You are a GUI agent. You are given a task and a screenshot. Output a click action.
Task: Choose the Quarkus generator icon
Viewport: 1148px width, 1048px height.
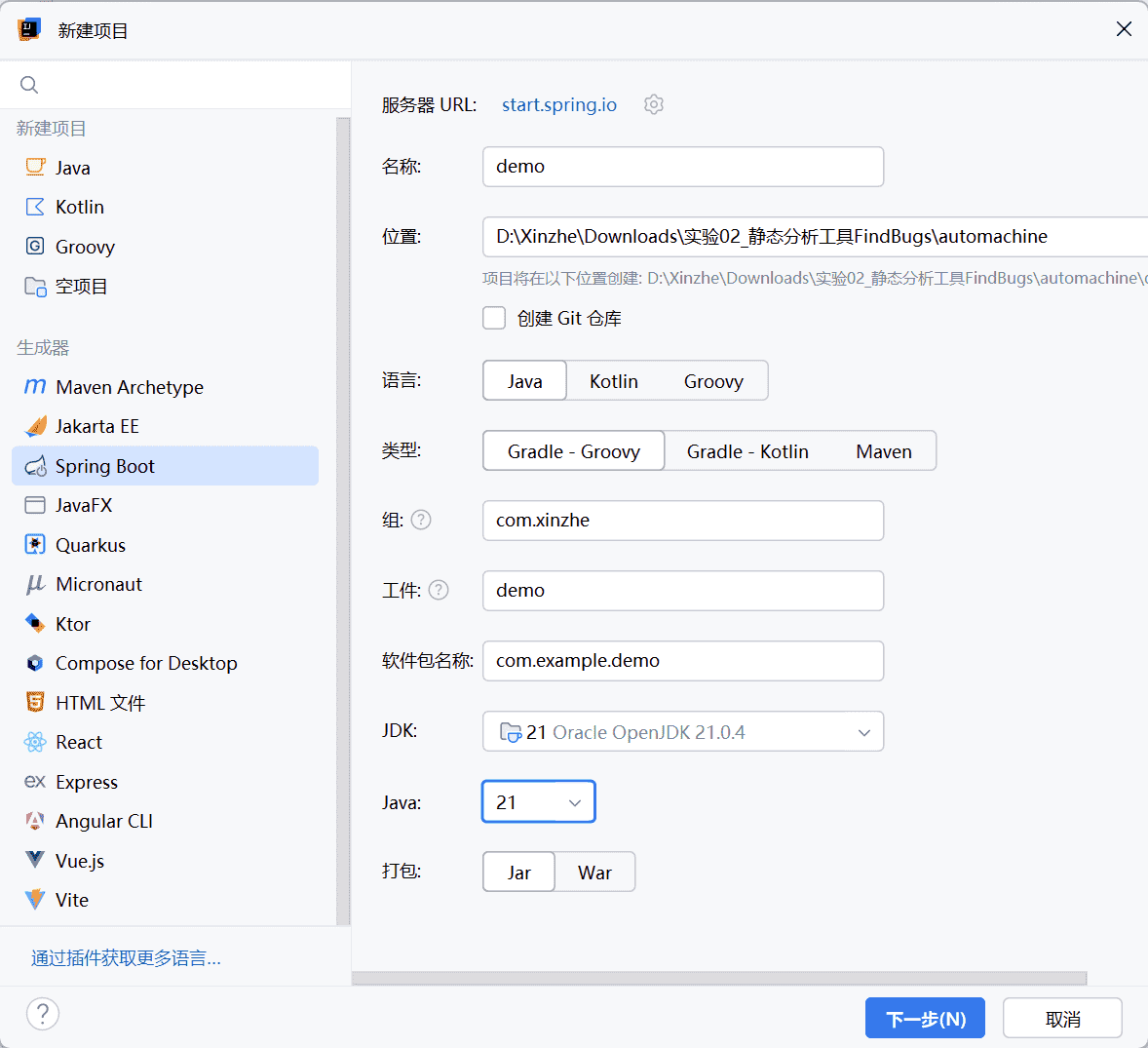pos(35,545)
